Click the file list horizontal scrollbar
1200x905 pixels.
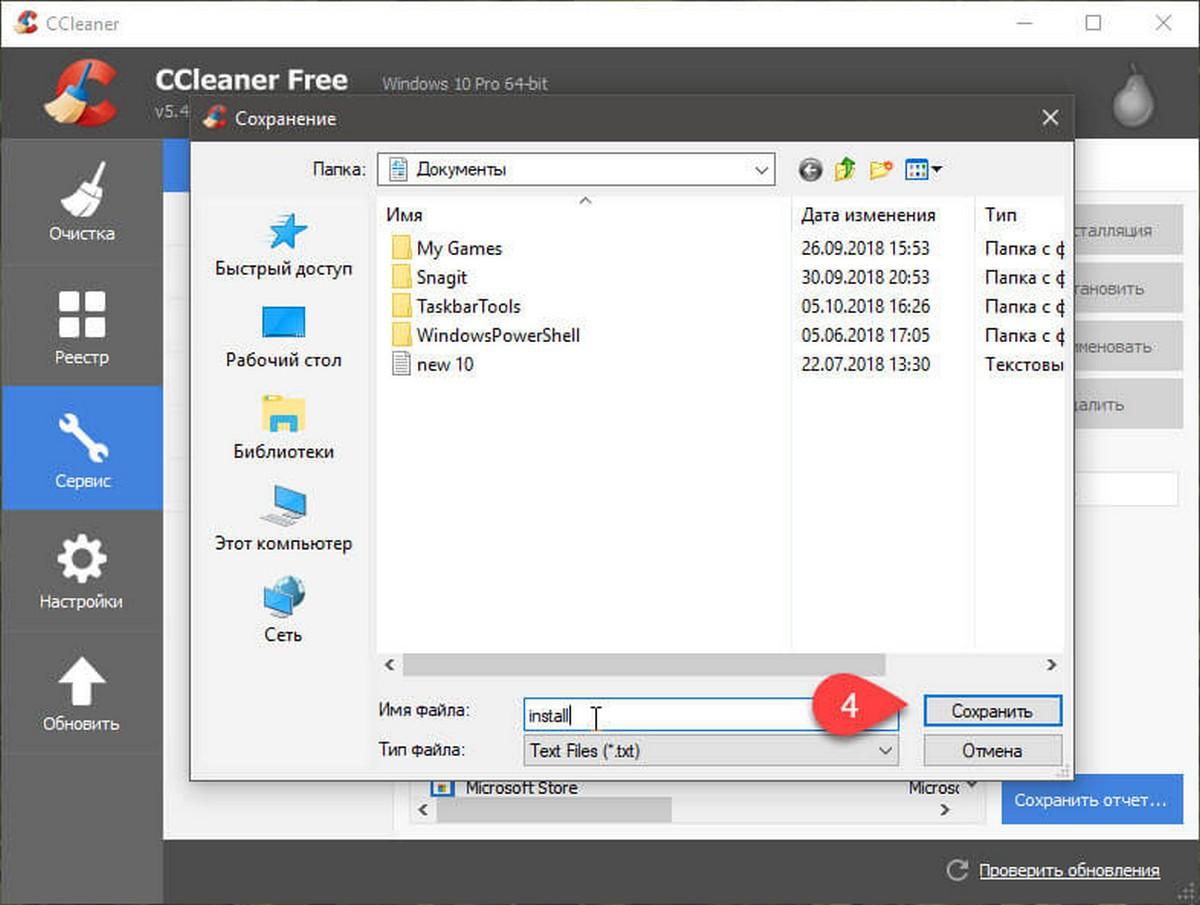[x=644, y=664]
